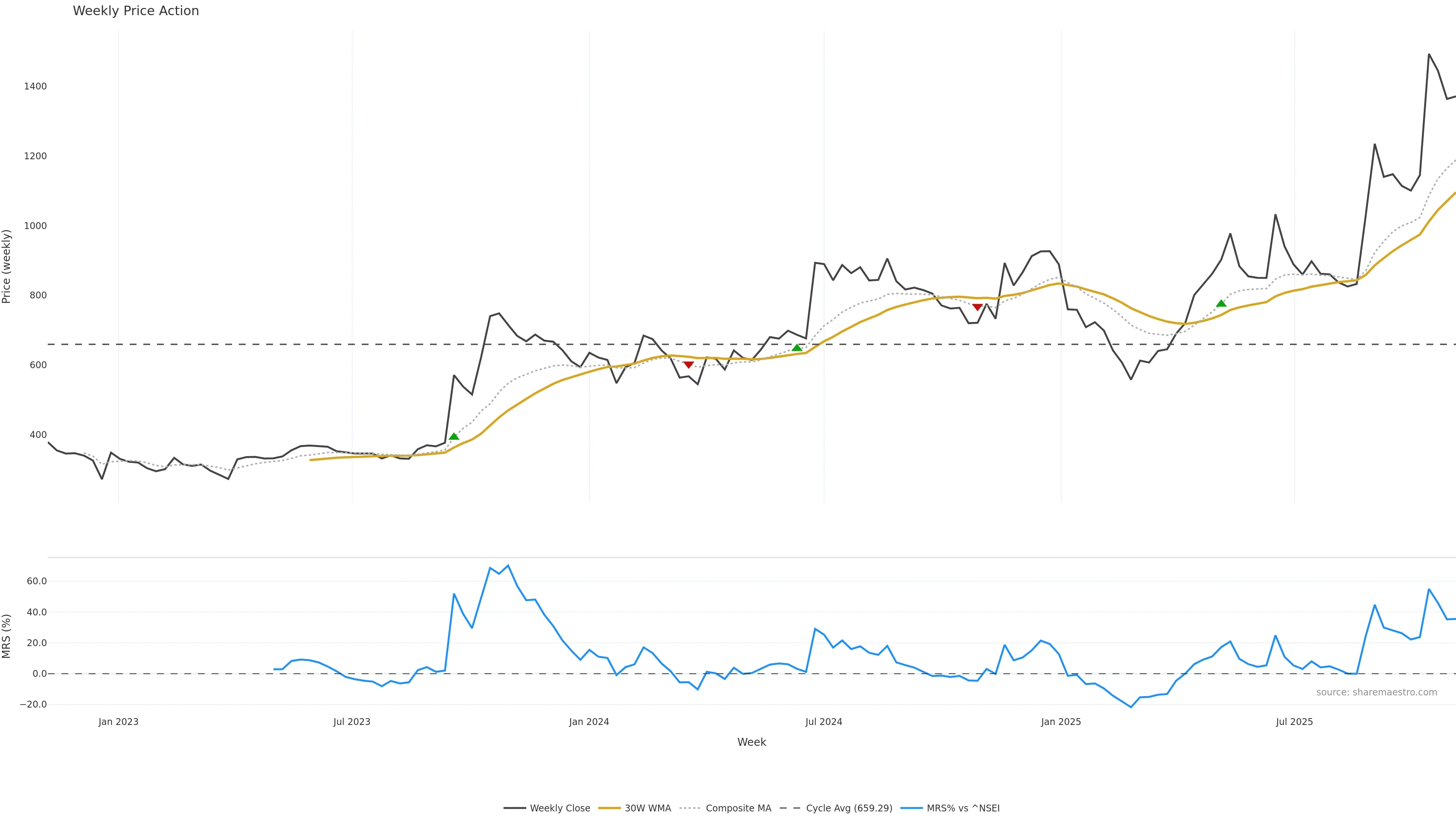Click the Weekly Price Action chart title
The image size is (1456, 819).
(x=136, y=11)
